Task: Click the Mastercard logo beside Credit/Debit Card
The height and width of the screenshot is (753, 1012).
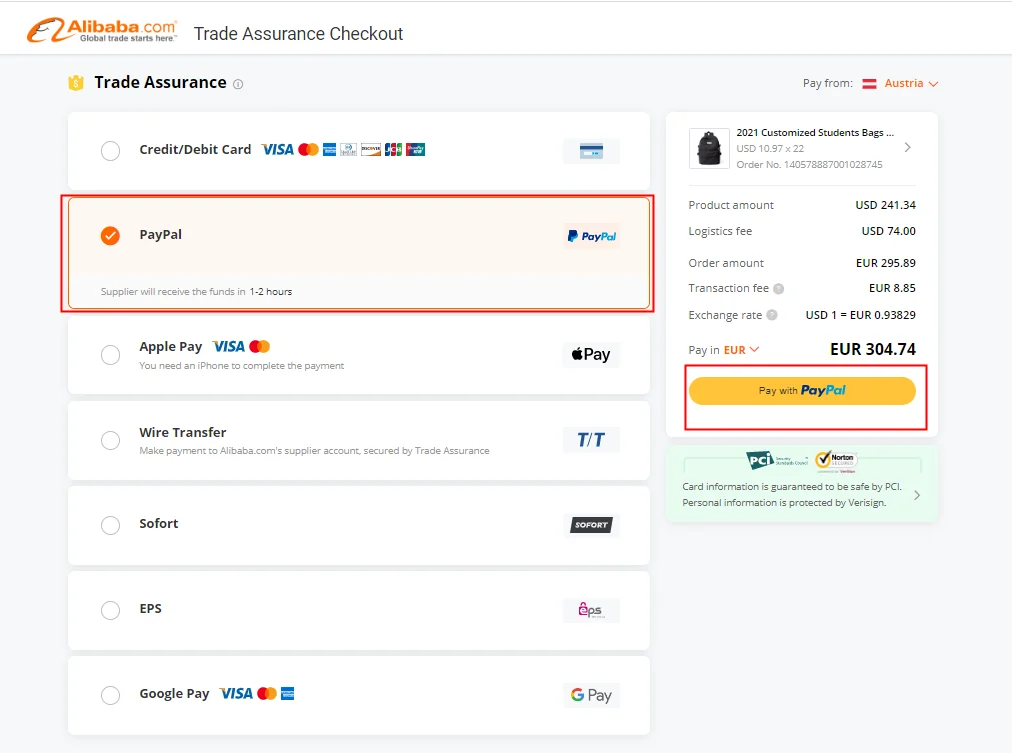Action: 309,150
